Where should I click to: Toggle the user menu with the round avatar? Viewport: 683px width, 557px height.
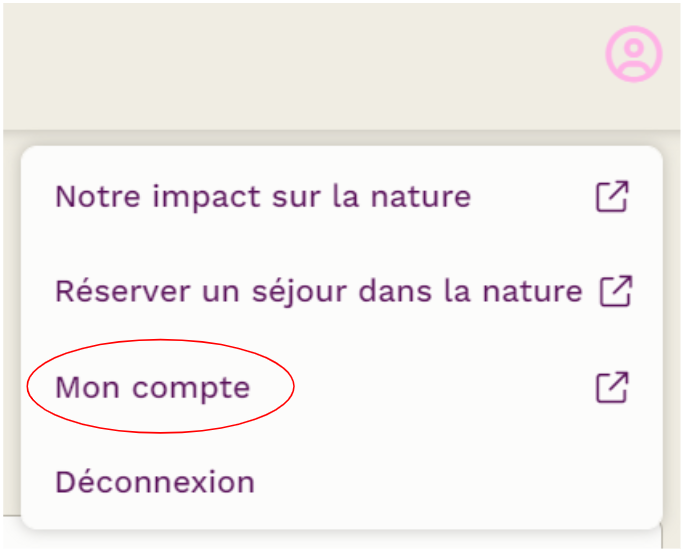tap(634, 54)
